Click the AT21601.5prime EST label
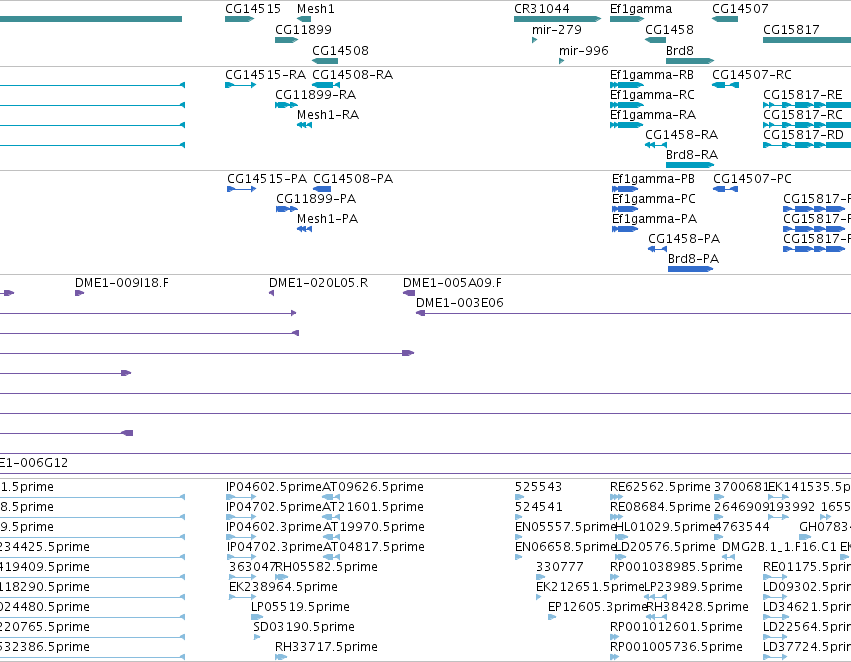 point(373,507)
